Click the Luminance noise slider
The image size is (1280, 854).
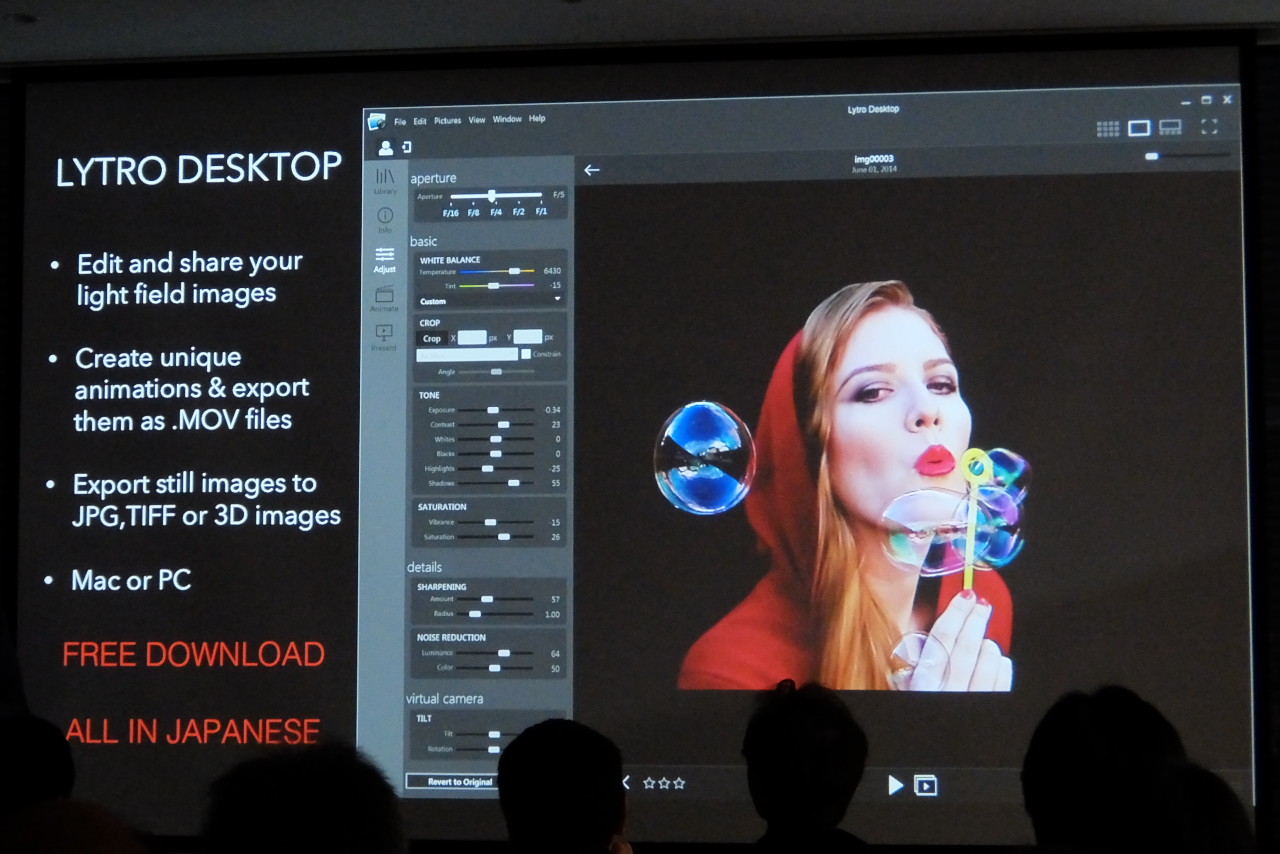click(x=495, y=653)
